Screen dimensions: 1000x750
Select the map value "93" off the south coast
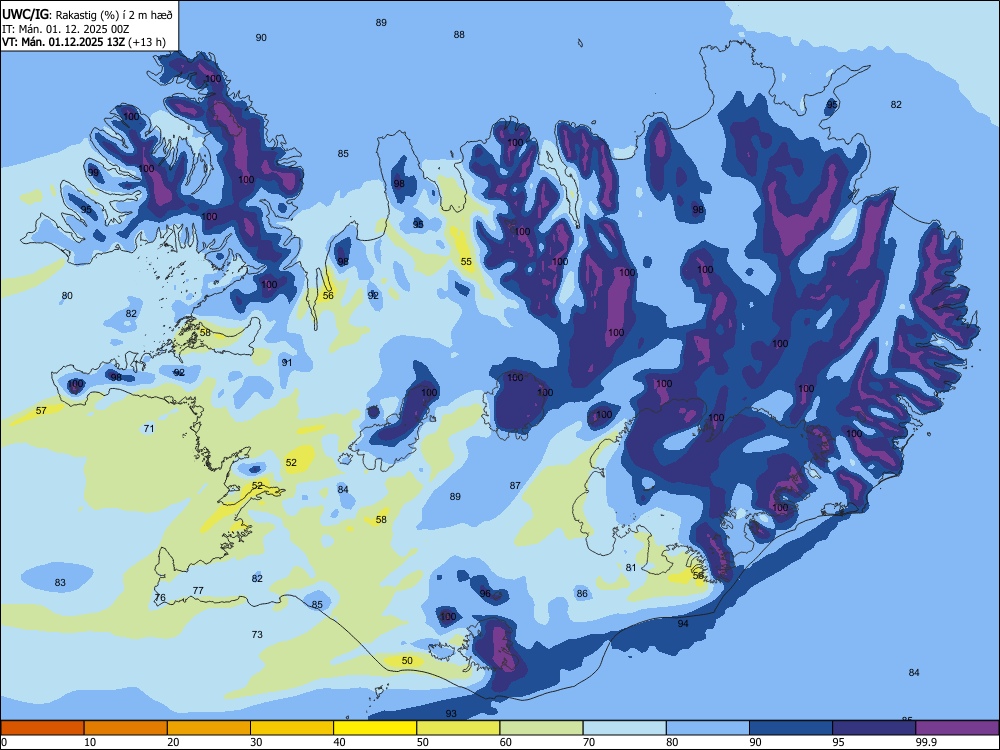(x=451, y=714)
